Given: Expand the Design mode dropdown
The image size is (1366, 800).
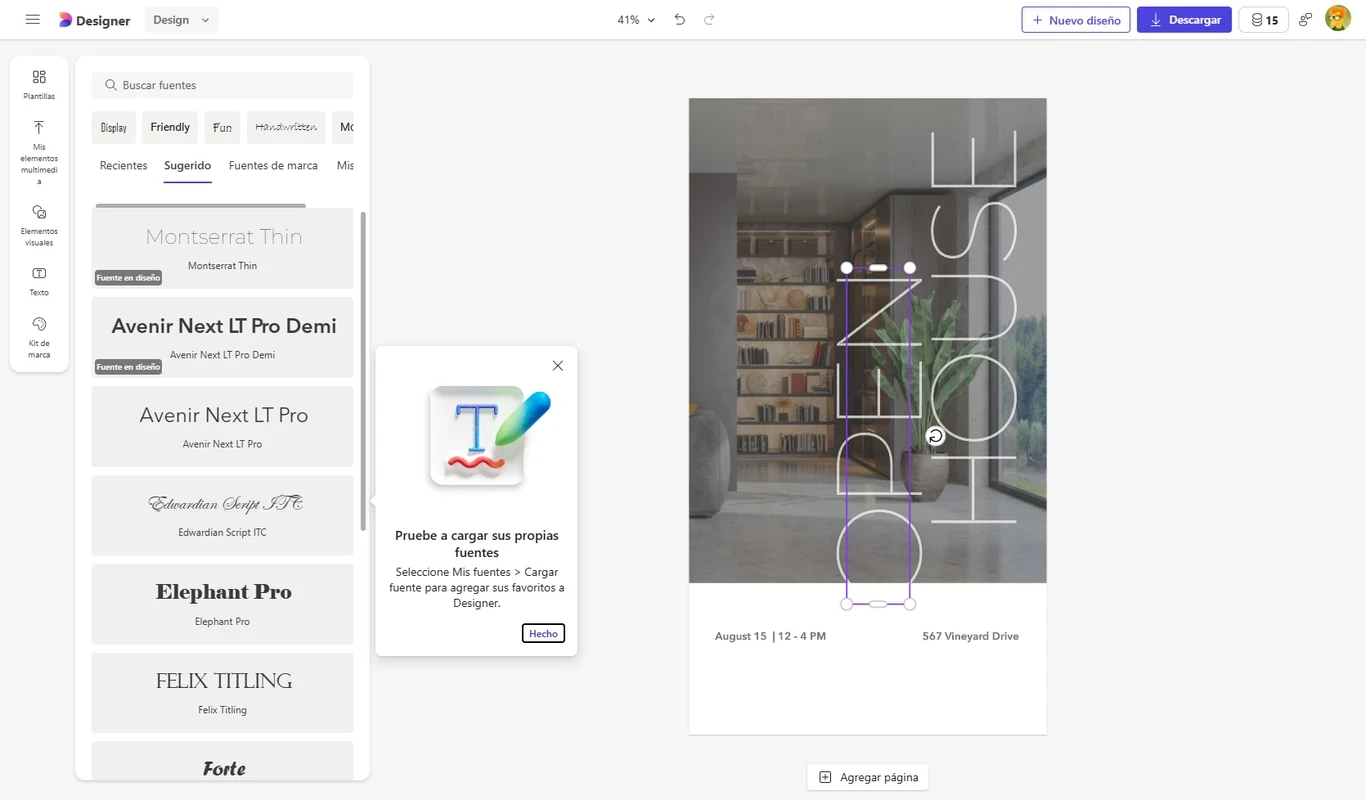Looking at the screenshot, I should 181,20.
